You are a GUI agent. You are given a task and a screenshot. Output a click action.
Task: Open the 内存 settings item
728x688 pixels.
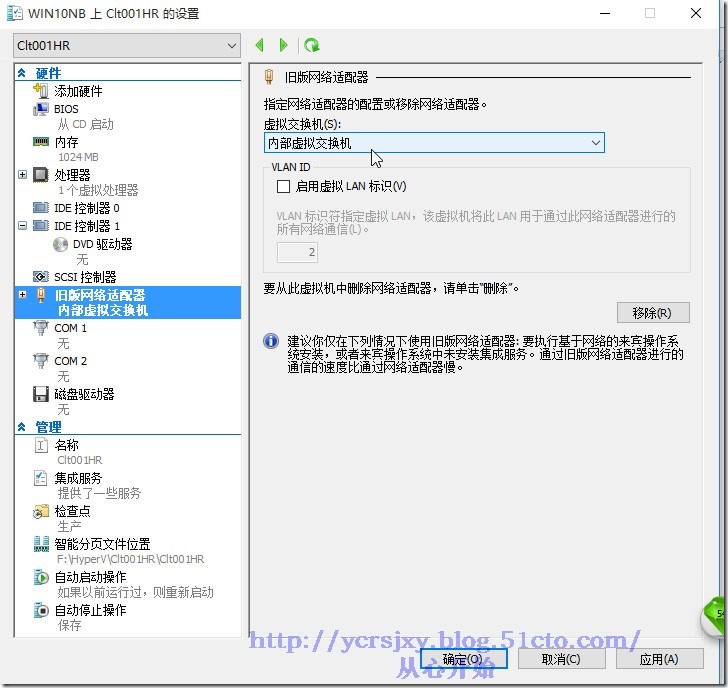[x=66, y=142]
